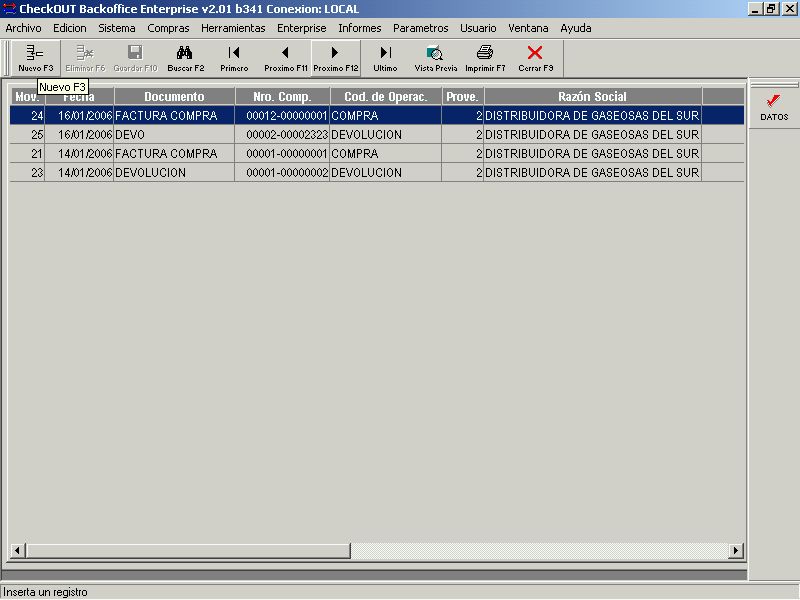Open the Archivo menu
800x600 pixels.
point(23,28)
